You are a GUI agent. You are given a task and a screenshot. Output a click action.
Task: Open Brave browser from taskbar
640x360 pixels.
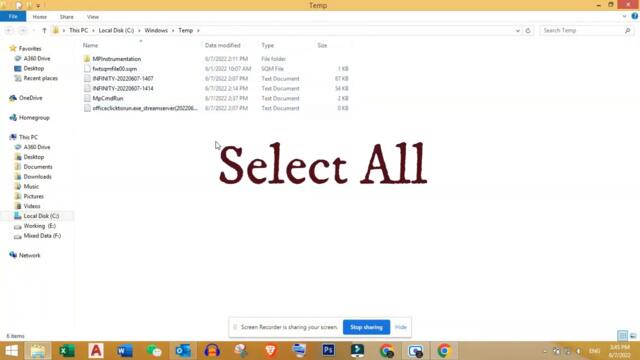[270, 351]
